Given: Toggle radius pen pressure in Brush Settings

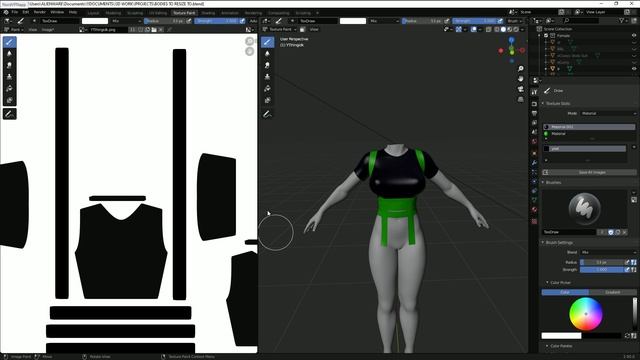Looking at the screenshot, I should (x=627, y=262).
